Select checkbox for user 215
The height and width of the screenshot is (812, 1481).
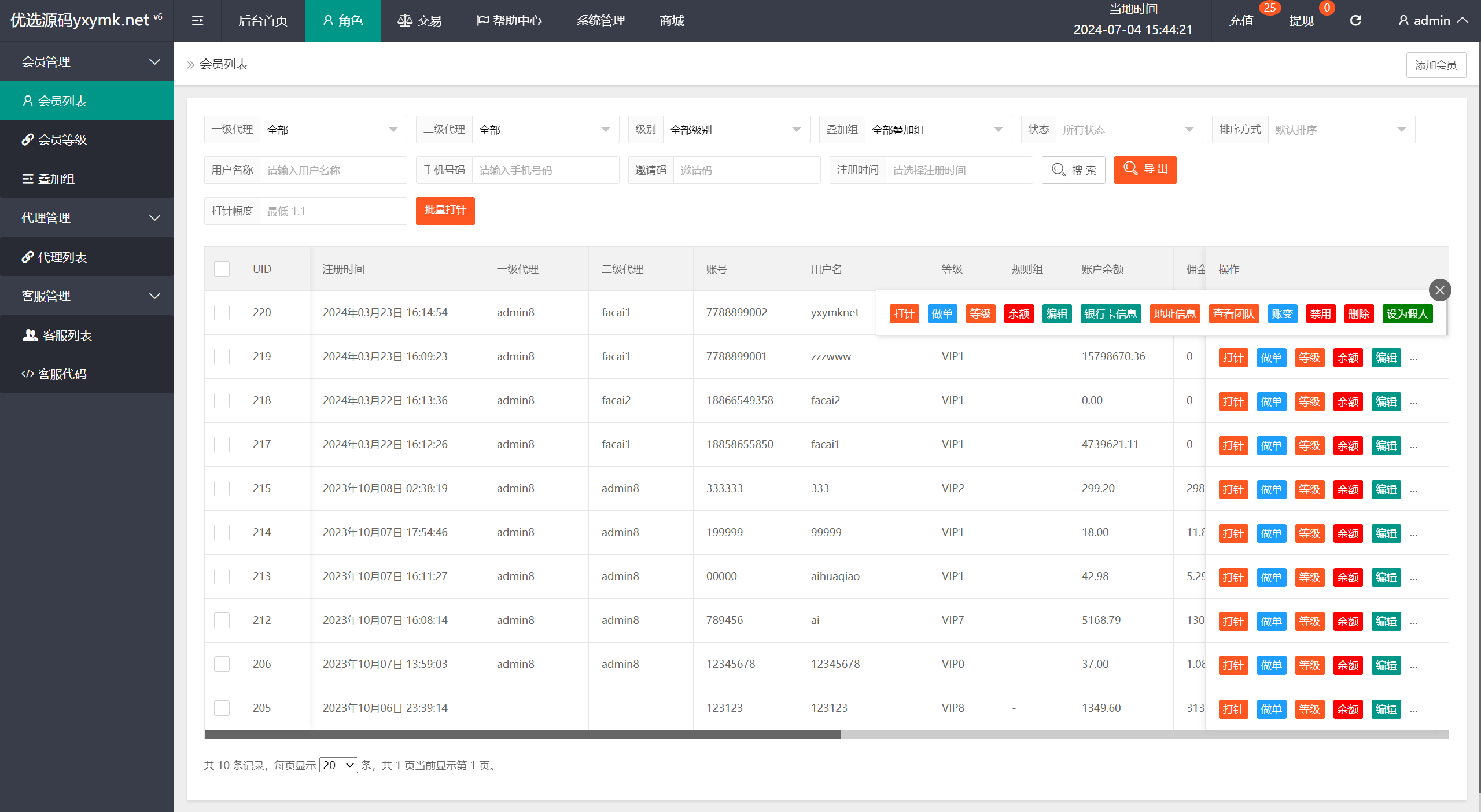click(x=222, y=488)
